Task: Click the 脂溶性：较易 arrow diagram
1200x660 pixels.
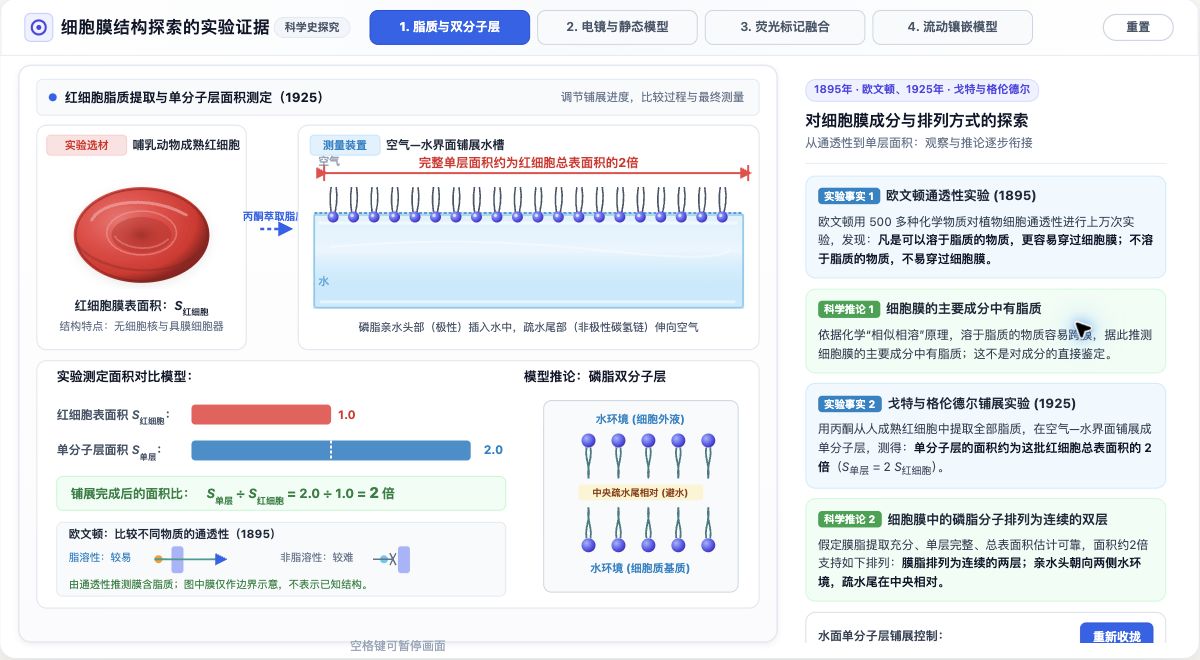Action: tap(190, 559)
